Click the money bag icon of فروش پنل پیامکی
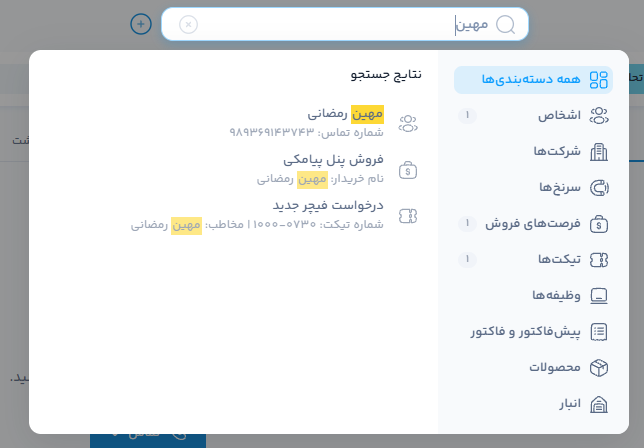 click(408, 170)
